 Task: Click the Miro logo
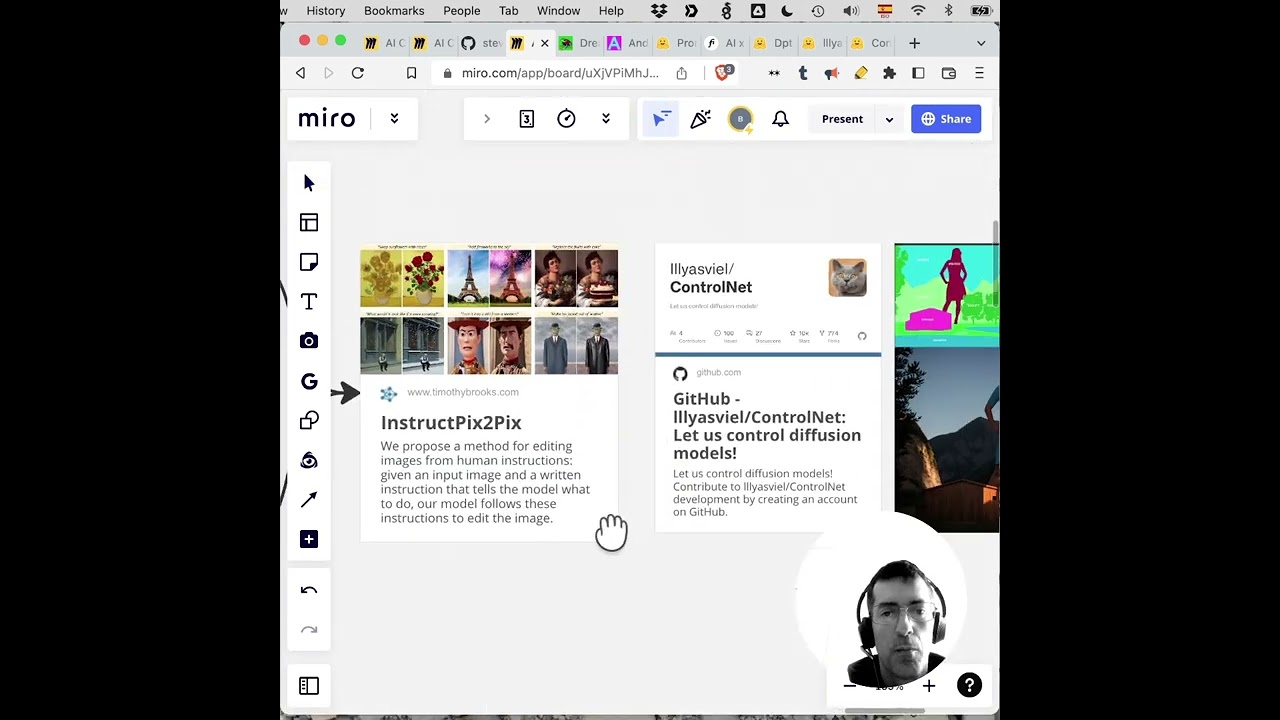click(x=327, y=119)
